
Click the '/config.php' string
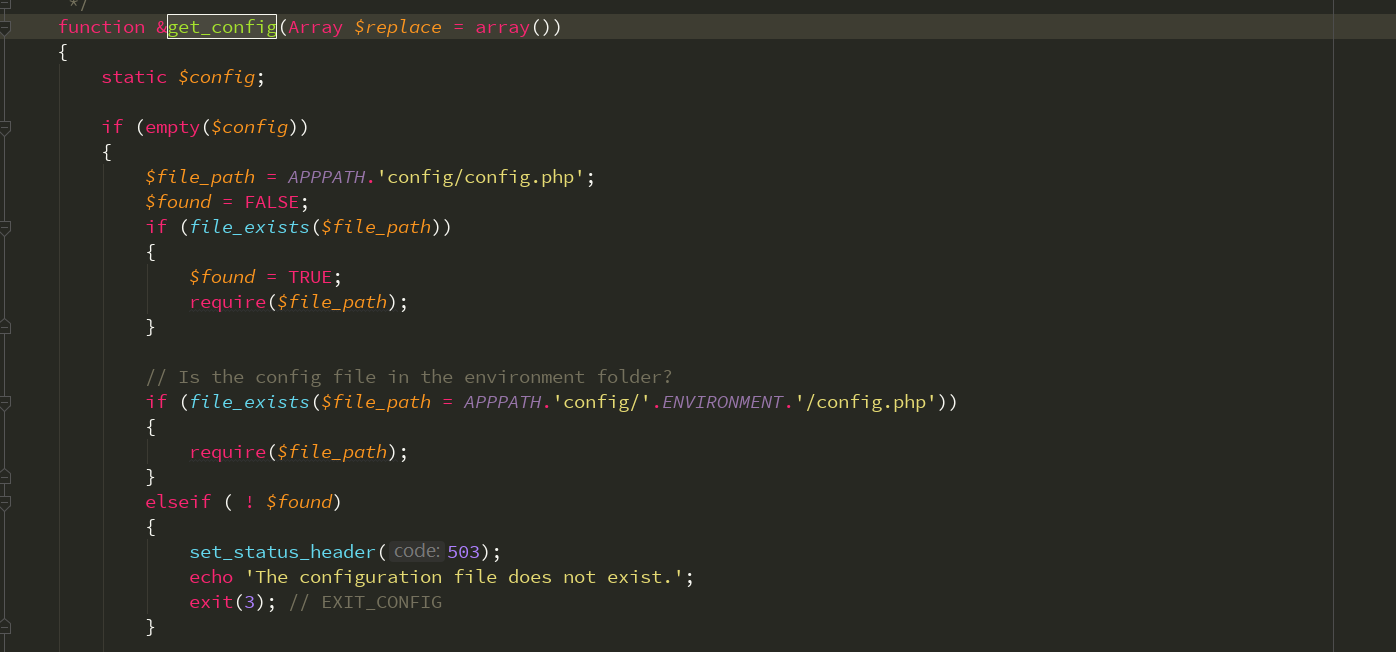[865, 402]
